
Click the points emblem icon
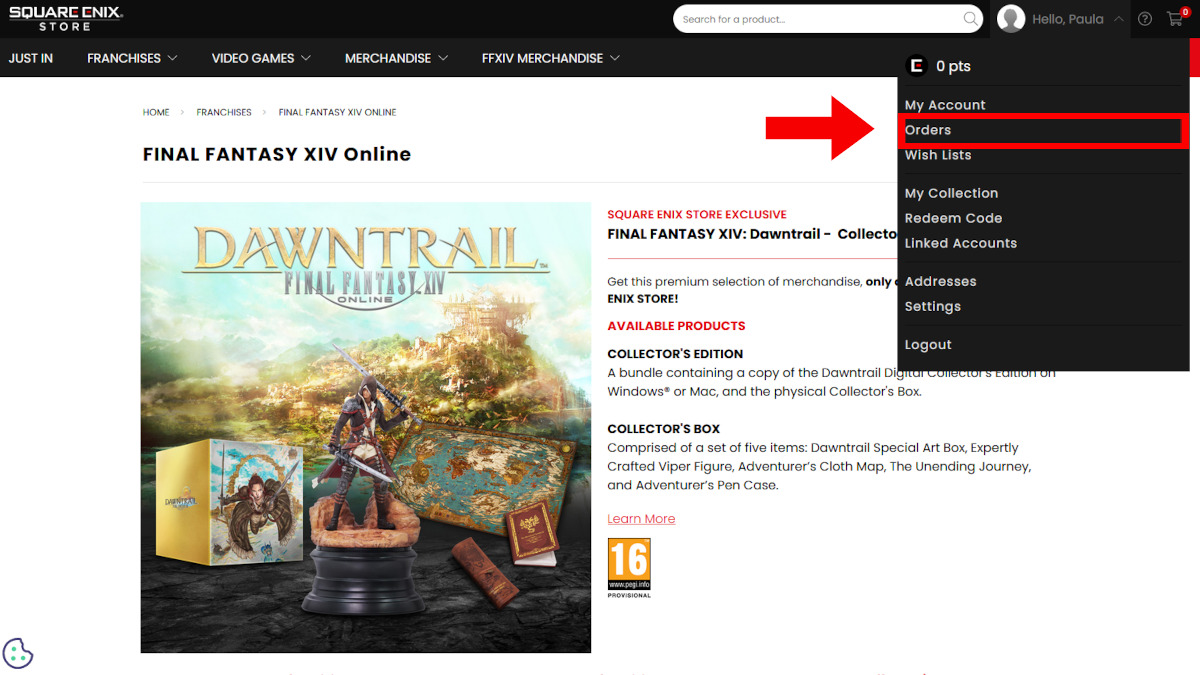point(916,66)
